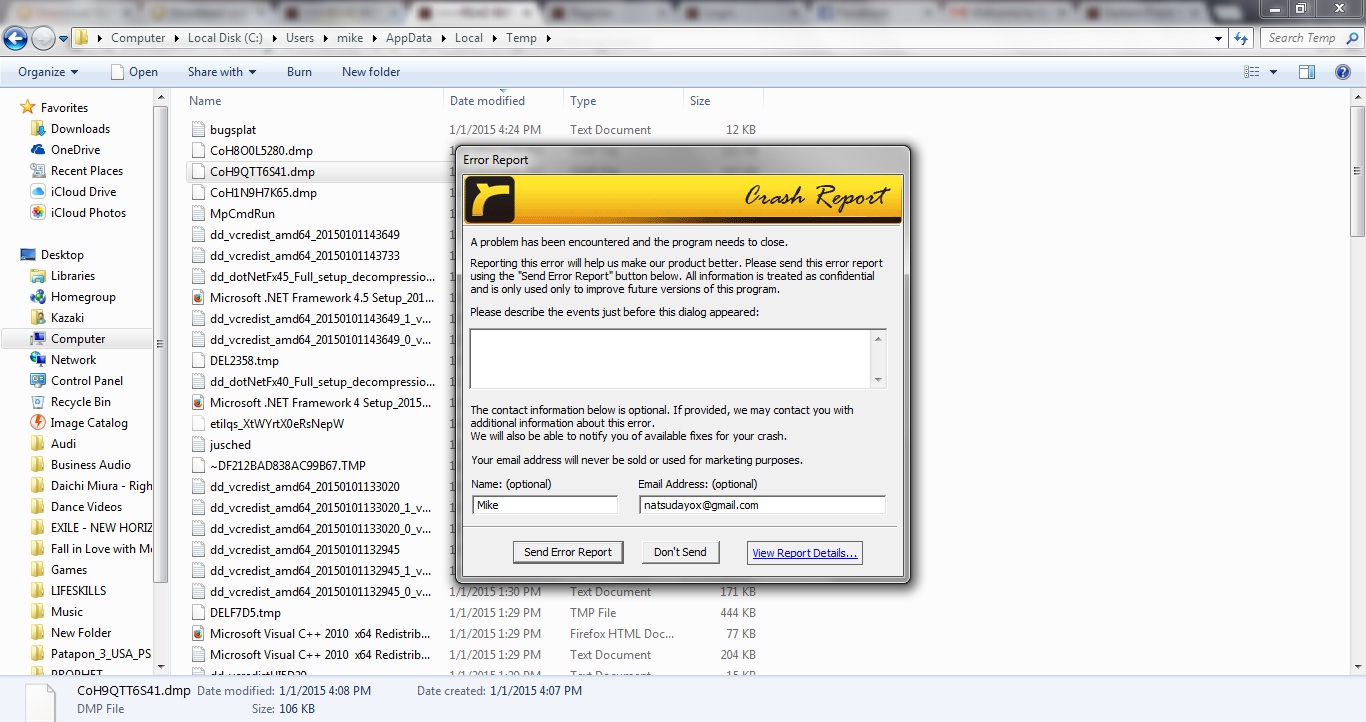Select CoH9QTT6S41.dmp file
The image size is (1366, 722).
[262, 172]
